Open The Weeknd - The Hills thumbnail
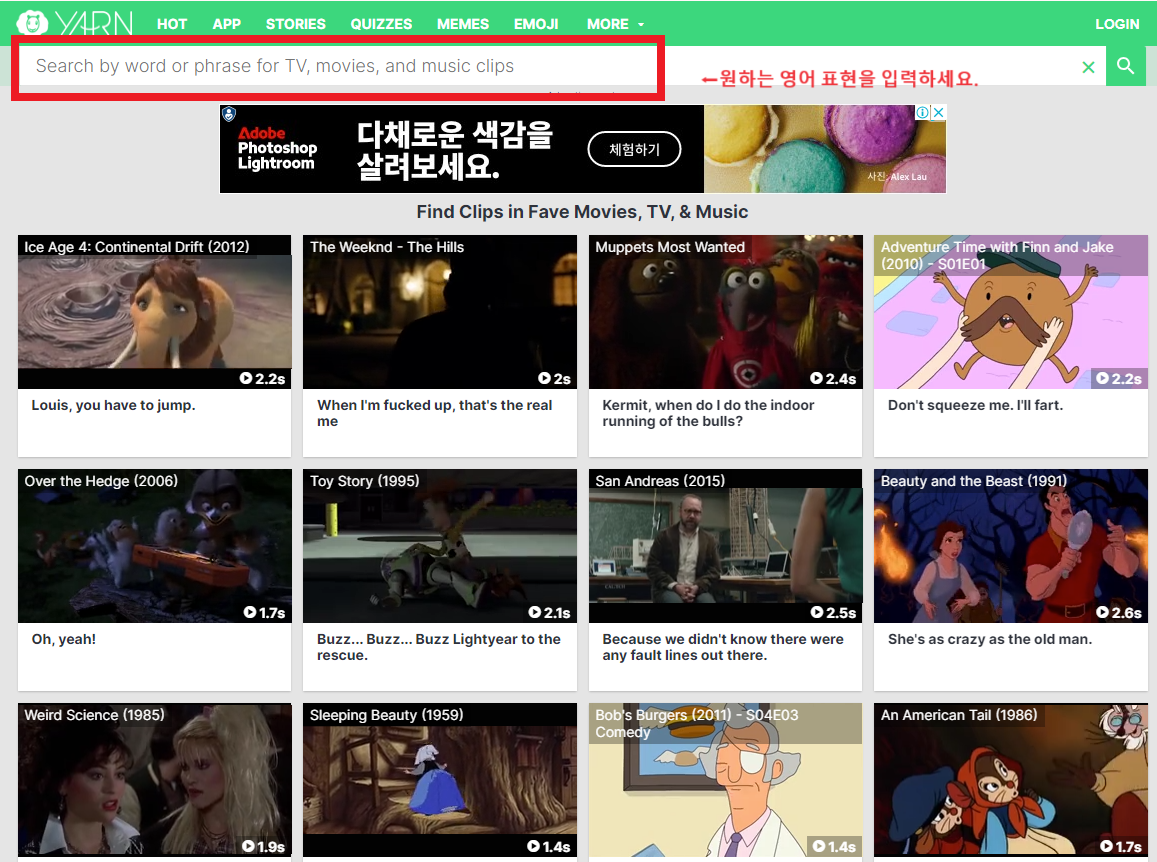 (x=440, y=311)
